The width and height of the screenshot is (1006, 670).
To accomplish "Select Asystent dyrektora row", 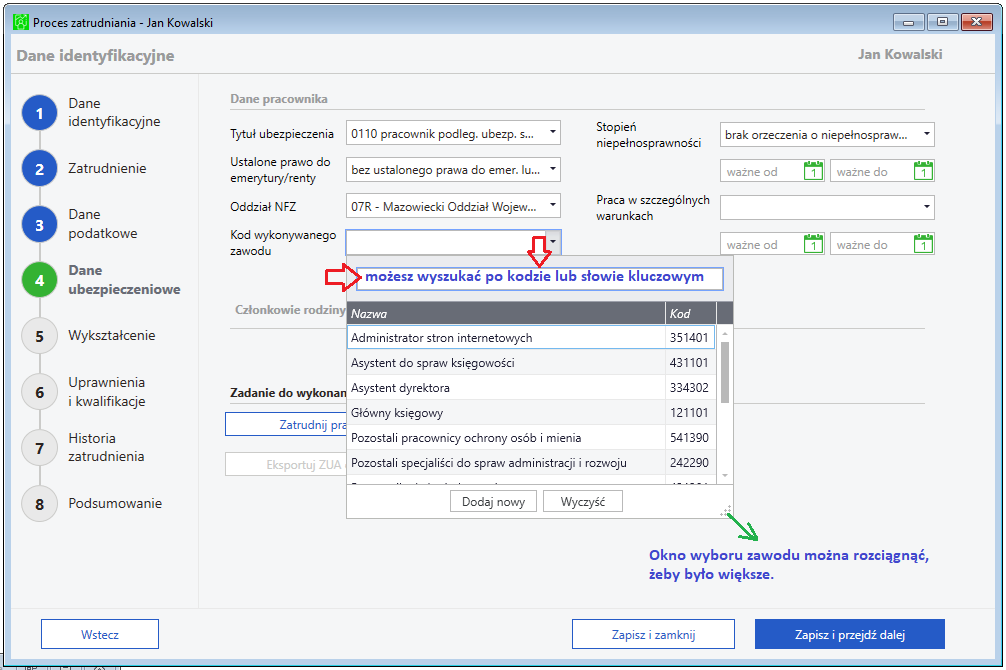I will [x=531, y=388].
